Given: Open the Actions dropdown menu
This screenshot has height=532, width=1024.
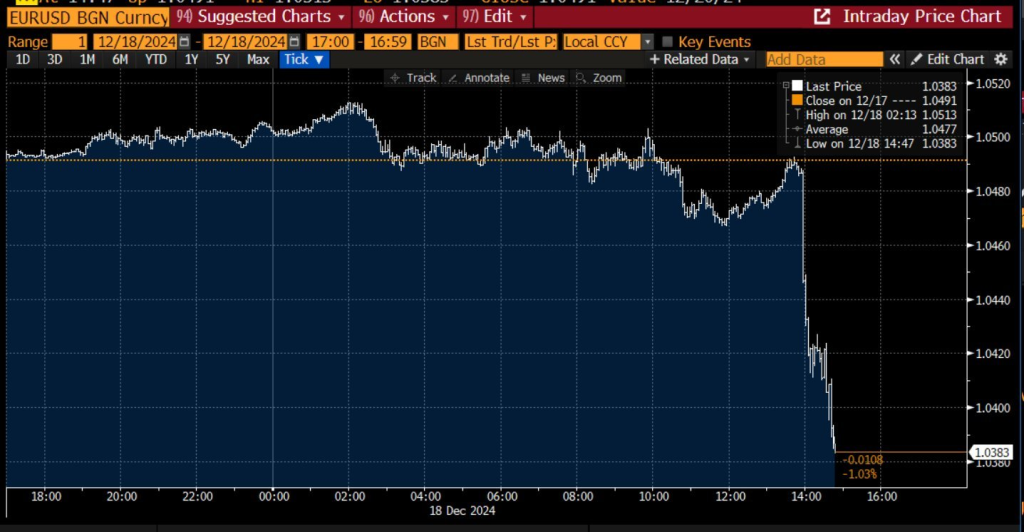Looking at the screenshot, I should coord(403,17).
